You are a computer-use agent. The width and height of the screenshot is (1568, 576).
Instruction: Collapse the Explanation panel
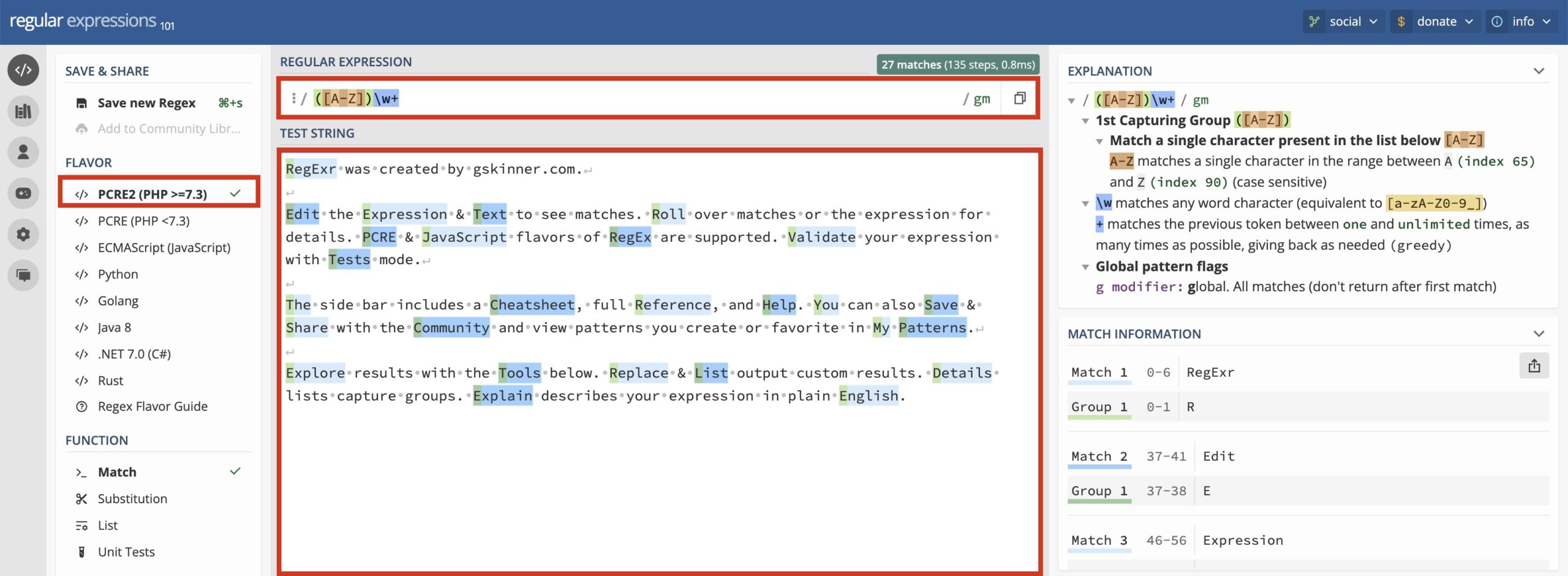click(x=1538, y=71)
